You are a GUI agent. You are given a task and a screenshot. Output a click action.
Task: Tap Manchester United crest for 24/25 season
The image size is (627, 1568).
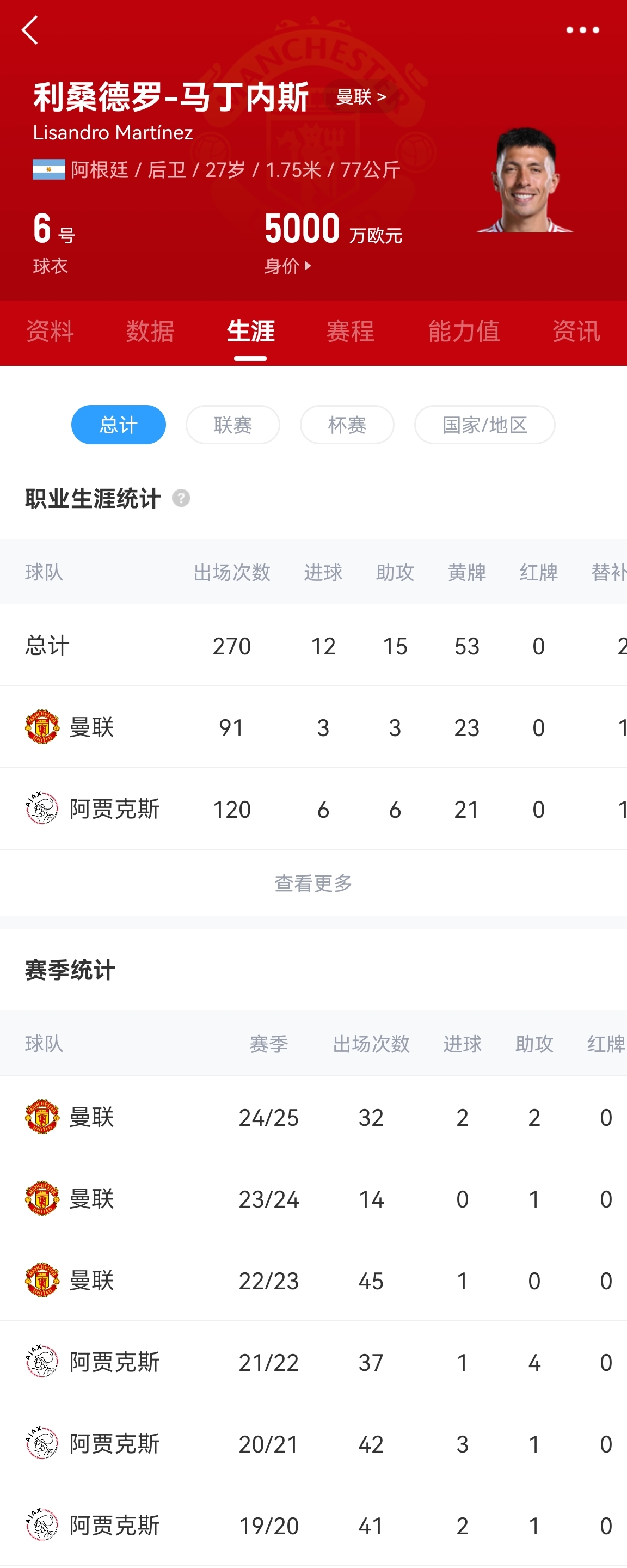(42, 1117)
